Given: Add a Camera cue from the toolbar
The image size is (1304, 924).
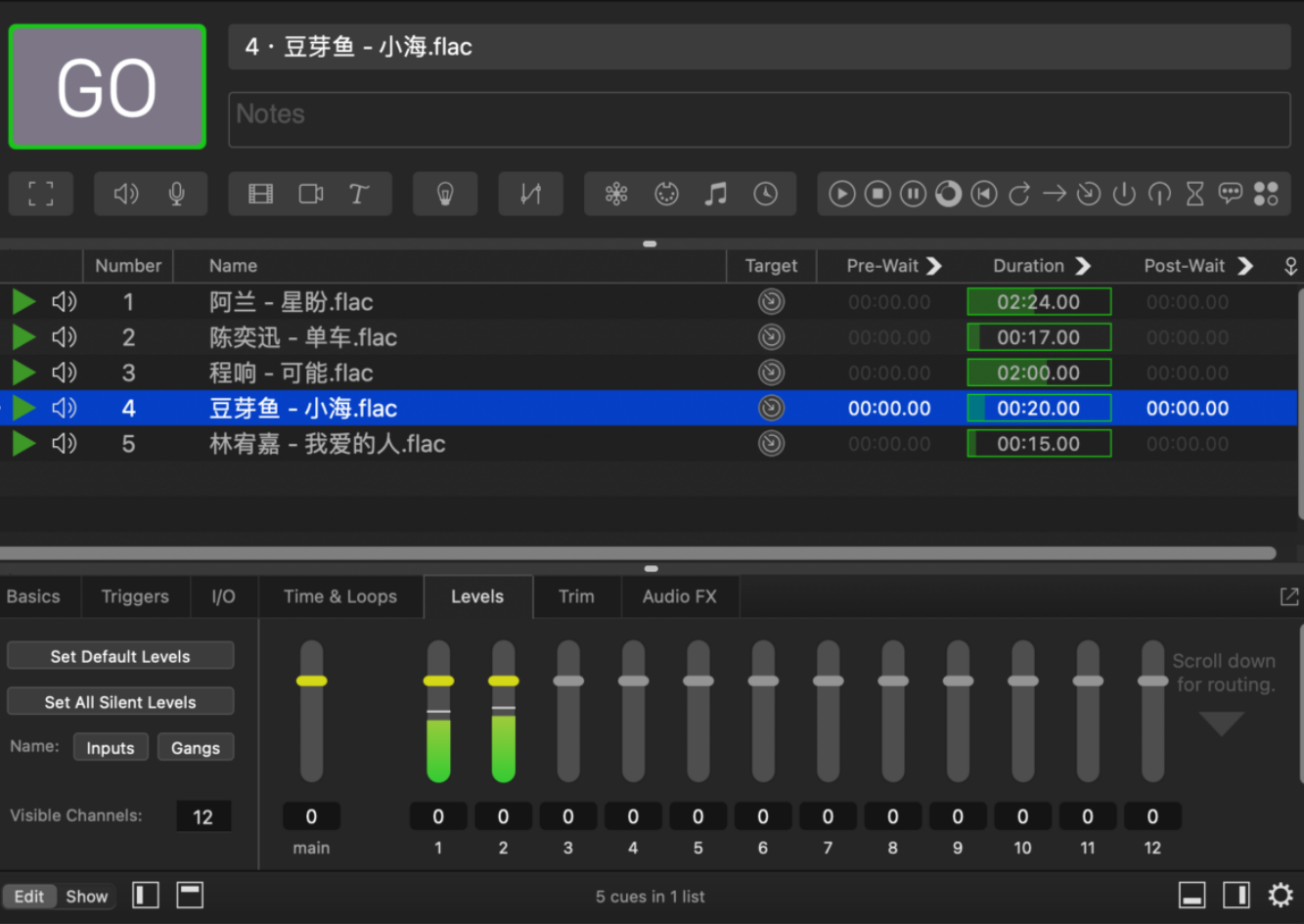Looking at the screenshot, I should (311, 194).
